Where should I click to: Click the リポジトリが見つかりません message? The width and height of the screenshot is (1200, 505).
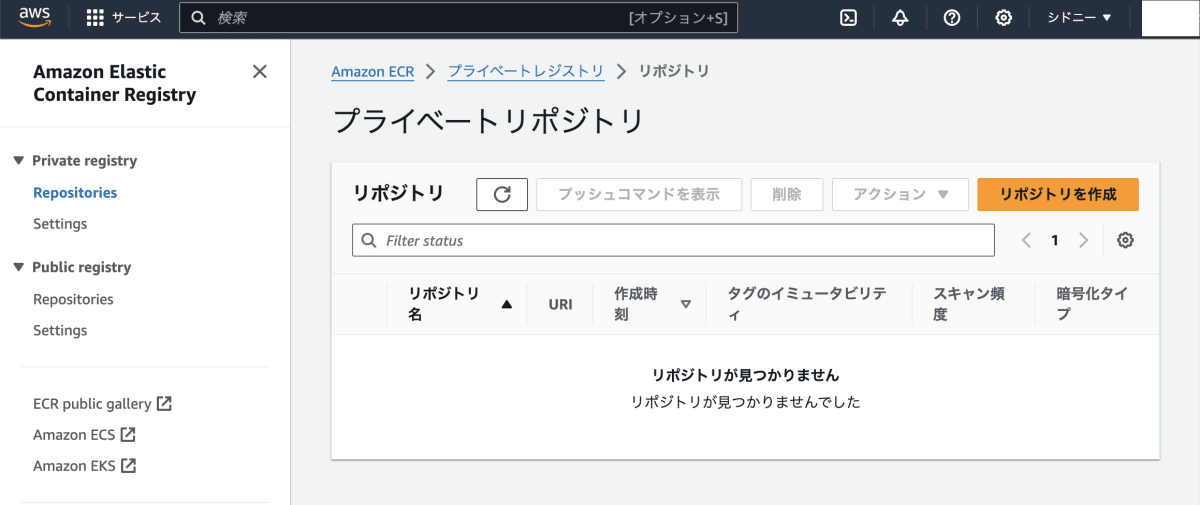coord(745,375)
